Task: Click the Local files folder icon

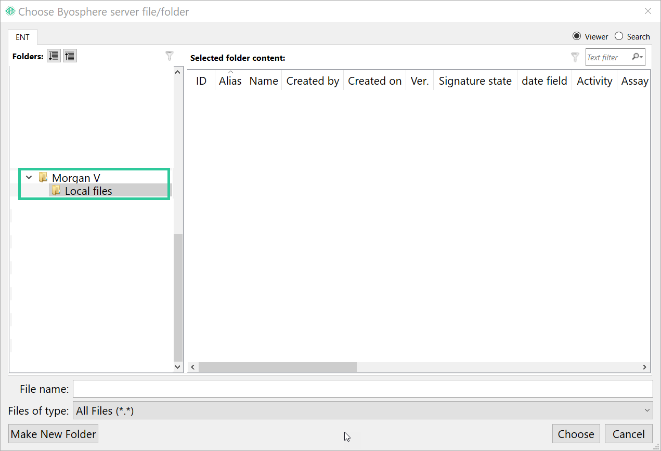Action: (56, 191)
